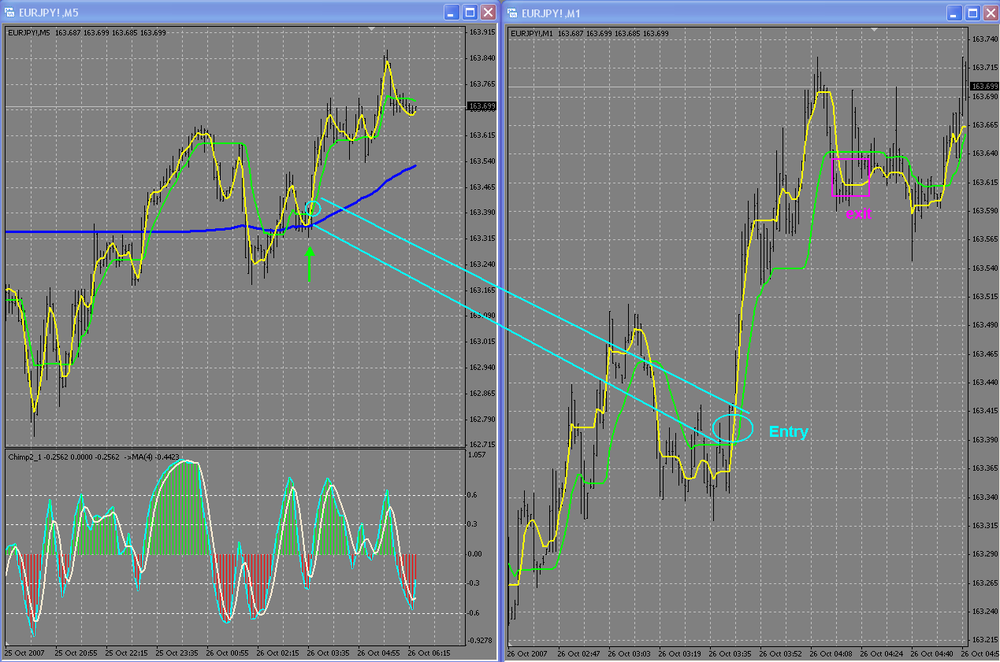Image resolution: width=1000 pixels, height=662 pixels.
Task: Close the EURJPY!,M5 chart window
Action: (488, 12)
